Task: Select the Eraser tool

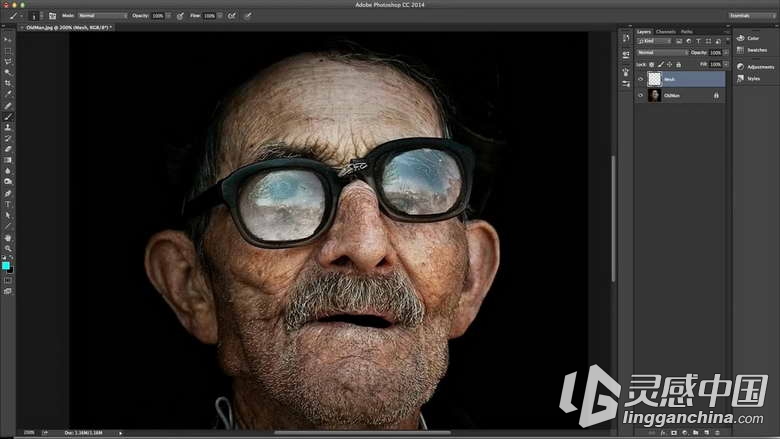Action: pos(7,149)
